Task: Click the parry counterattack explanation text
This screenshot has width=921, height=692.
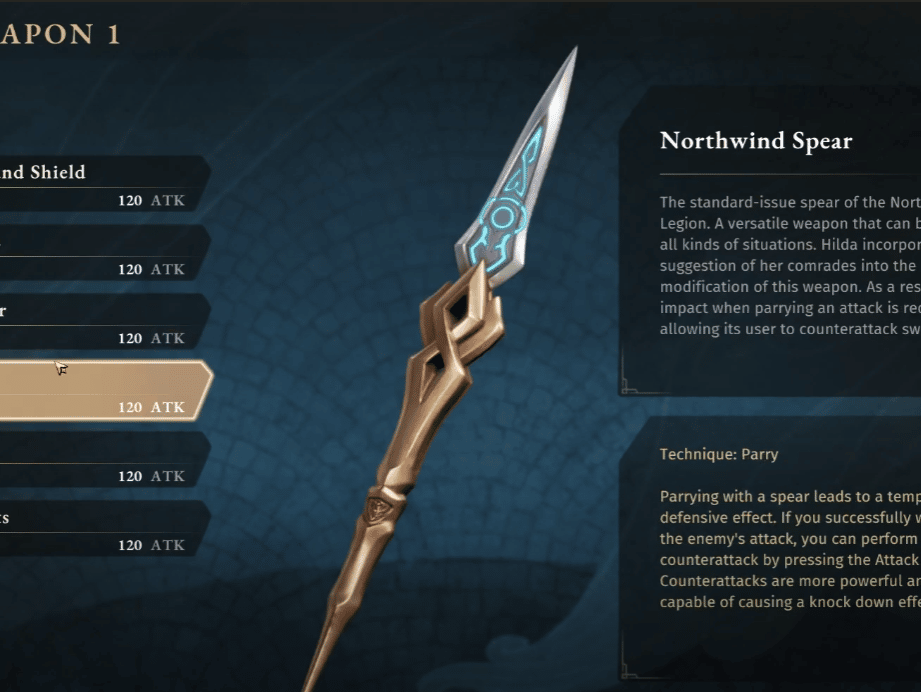Action: (790, 549)
